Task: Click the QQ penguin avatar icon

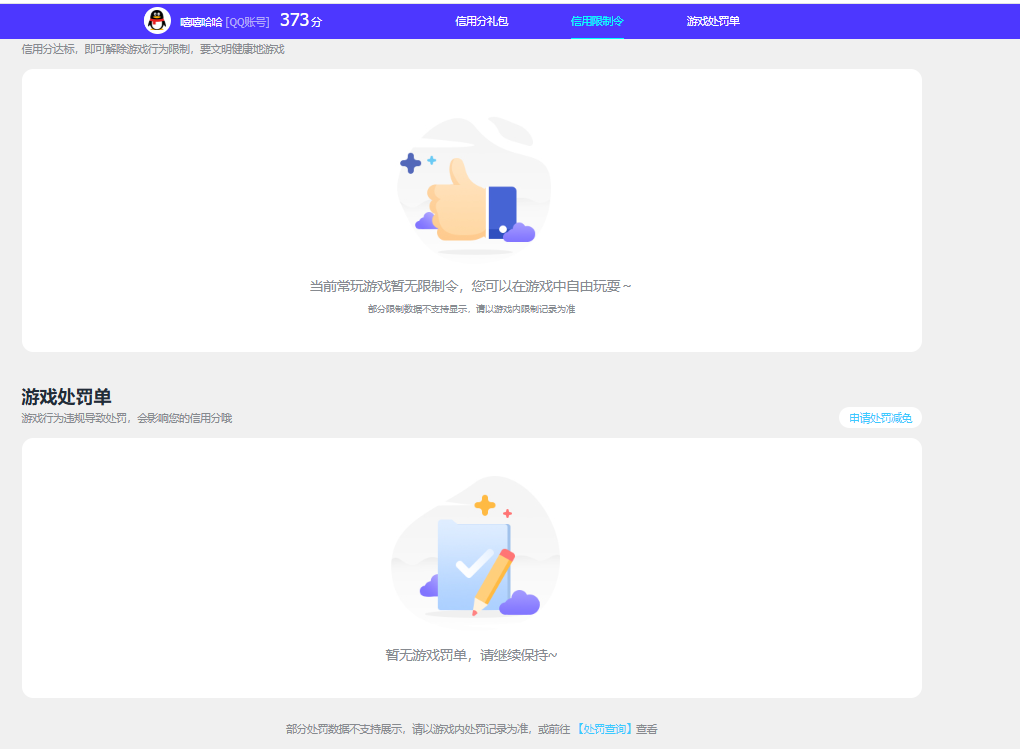Action: coord(157,21)
